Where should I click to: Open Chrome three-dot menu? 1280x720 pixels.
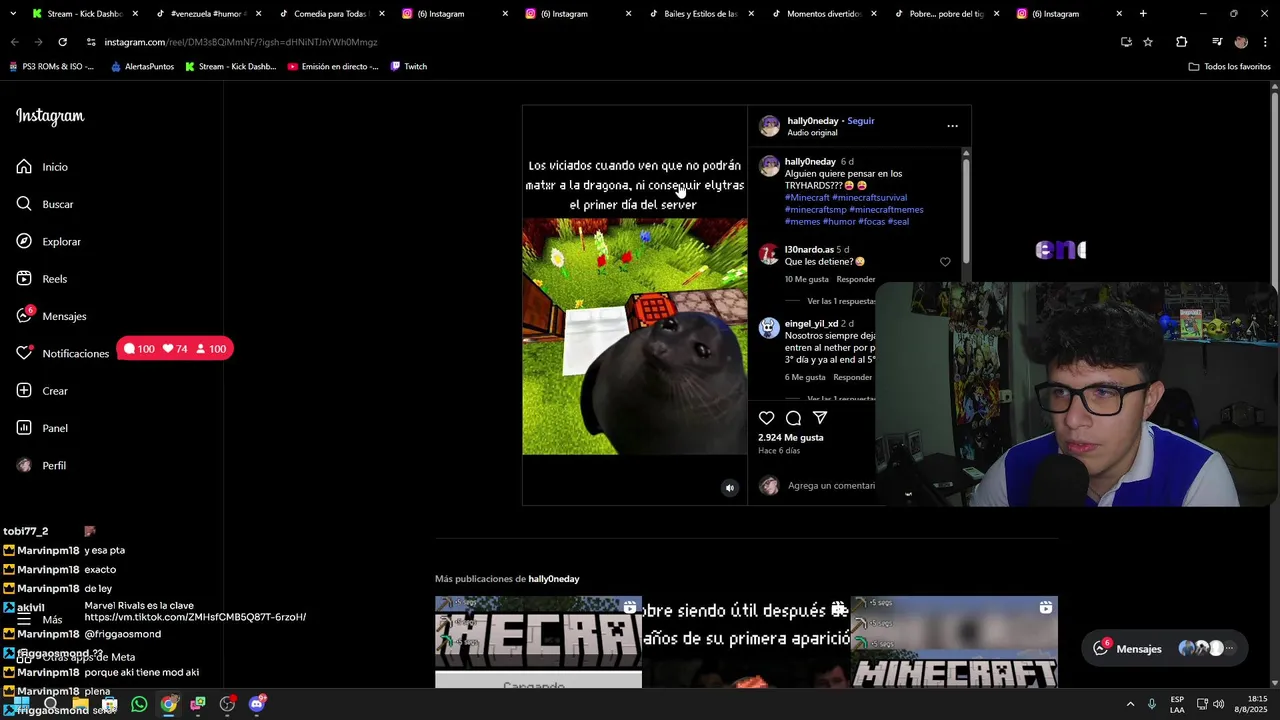pyautogui.click(x=1265, y=42)
